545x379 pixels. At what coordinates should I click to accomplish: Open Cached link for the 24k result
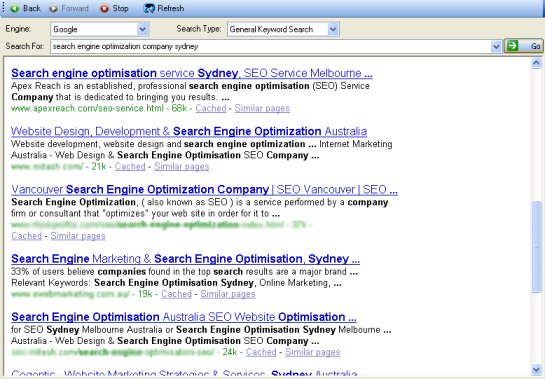tap(261, 352)
